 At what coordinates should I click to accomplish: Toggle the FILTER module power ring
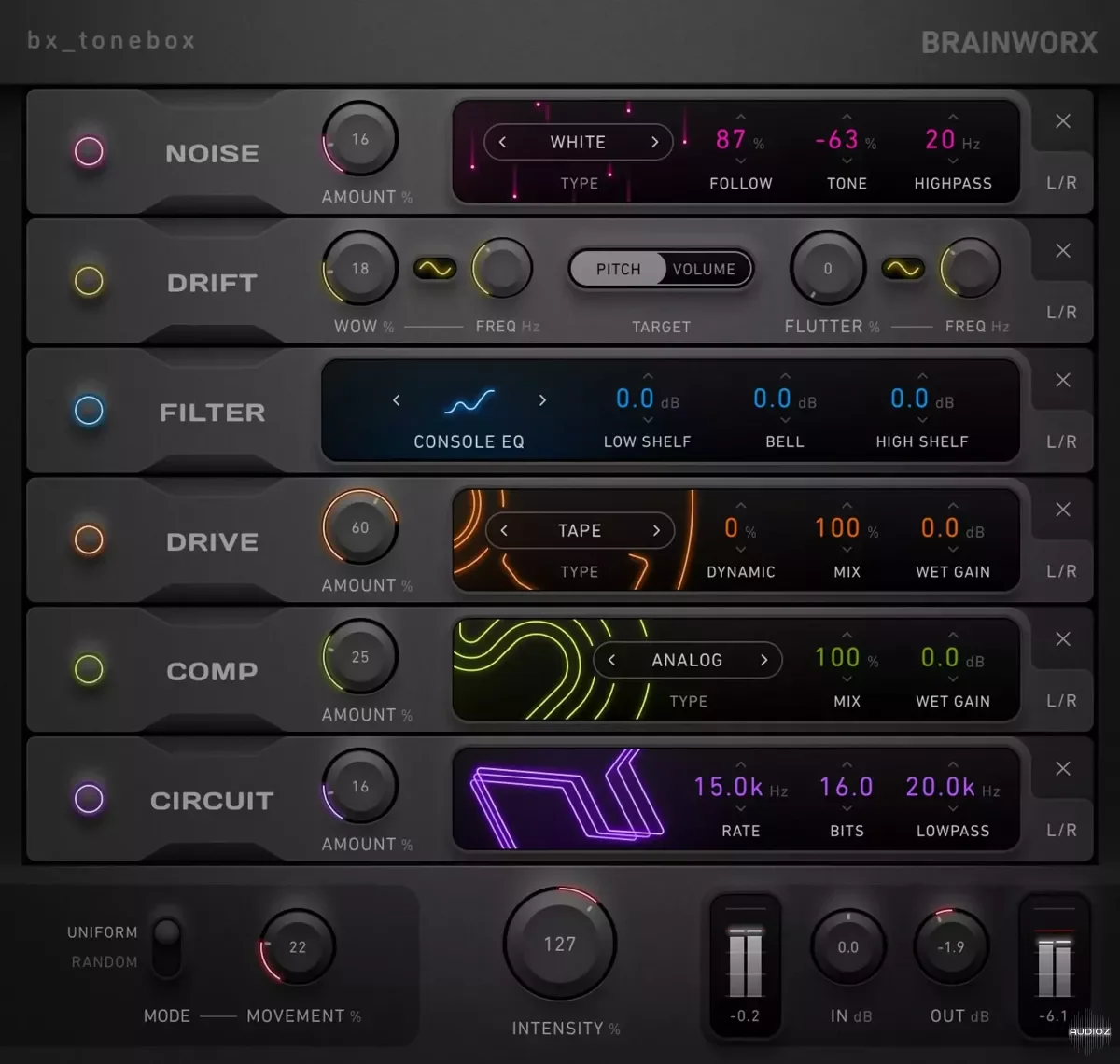click(x=89, y=410)
